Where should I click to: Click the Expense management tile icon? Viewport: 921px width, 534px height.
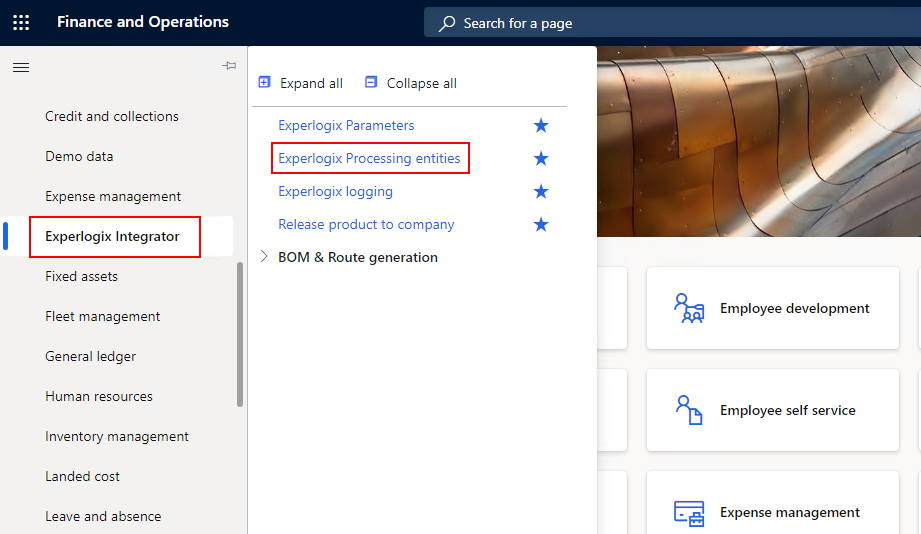[x=688, y=513]
